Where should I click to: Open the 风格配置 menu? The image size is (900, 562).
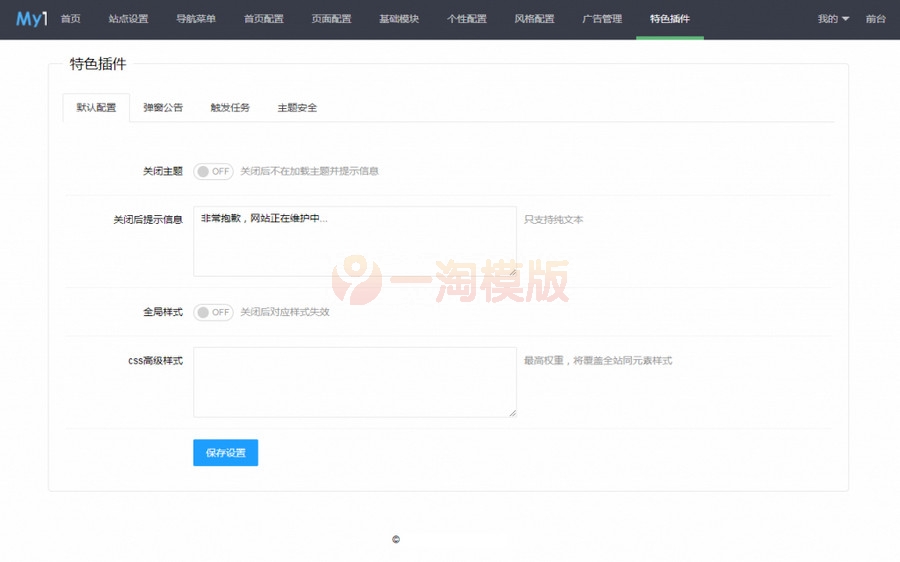point(535,19)
